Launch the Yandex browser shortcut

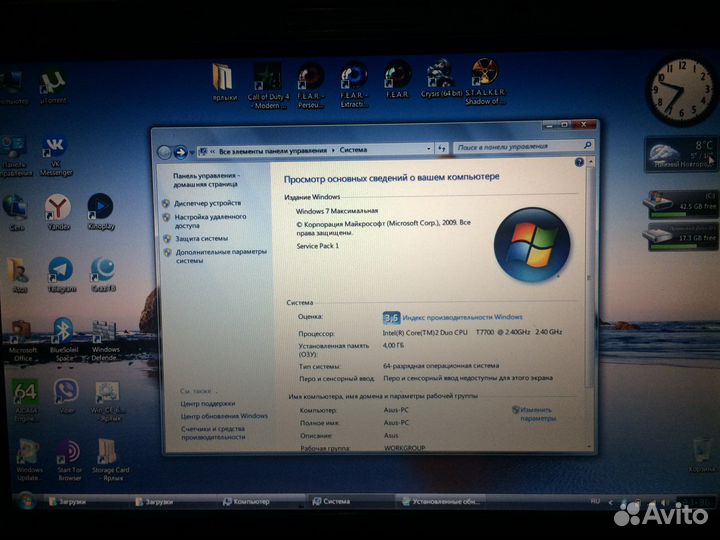[x=58, y=212]
